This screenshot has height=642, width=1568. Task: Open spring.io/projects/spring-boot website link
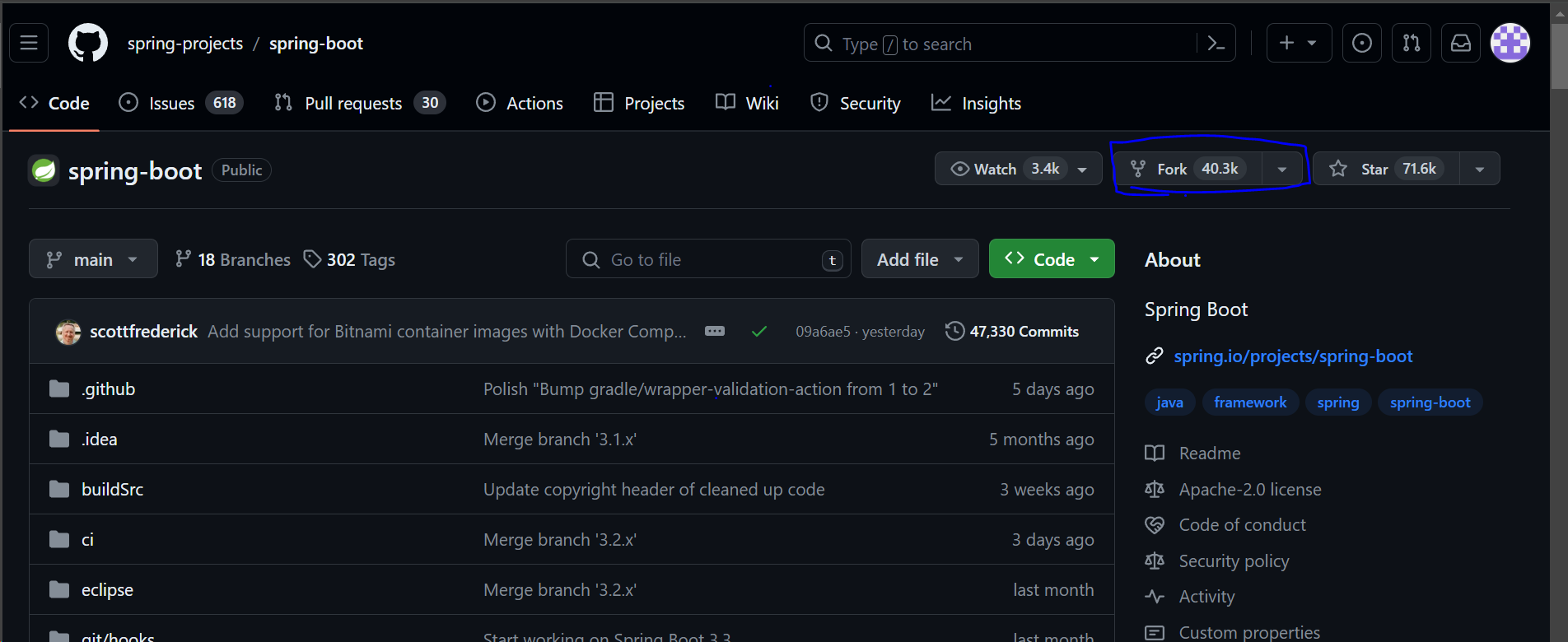tap(1293, 356)
